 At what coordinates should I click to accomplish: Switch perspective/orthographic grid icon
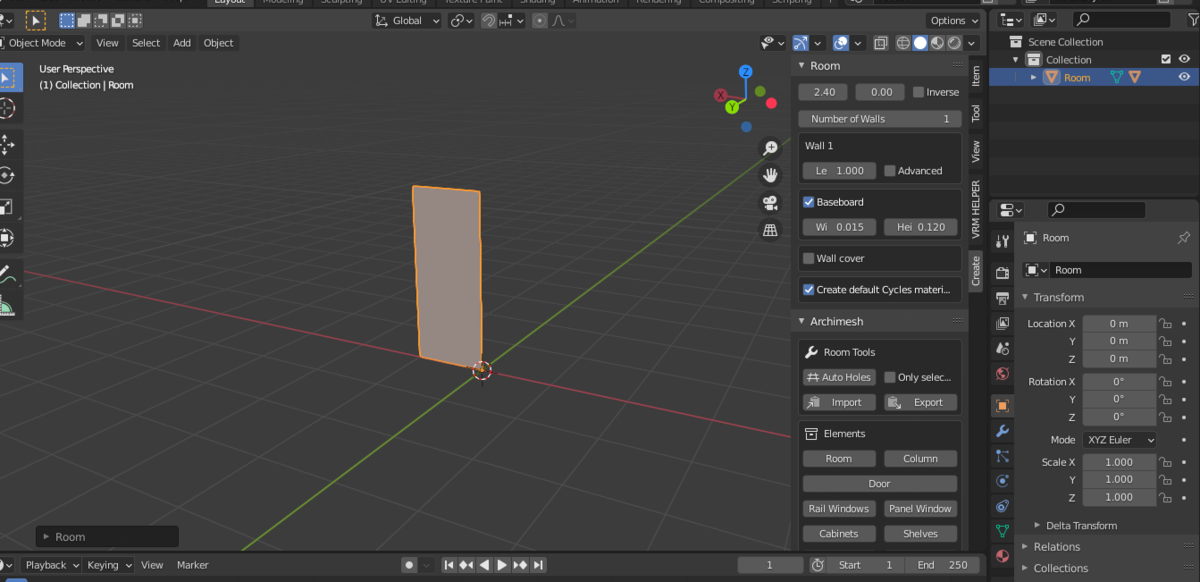[771, 230]
